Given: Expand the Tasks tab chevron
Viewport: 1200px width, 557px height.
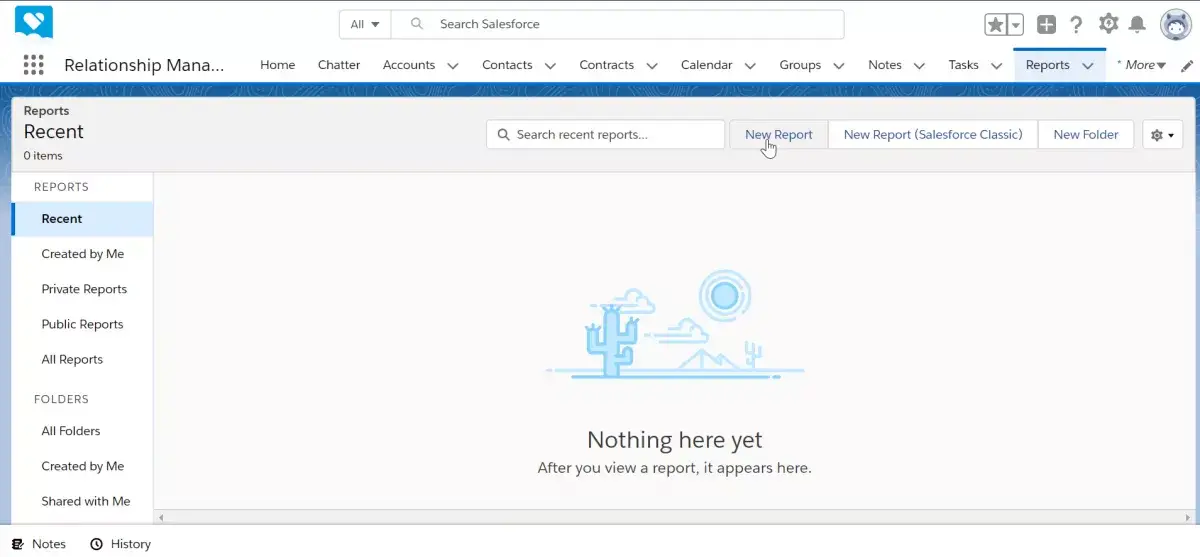Looking at the screenshot, I should click(996, 66).
